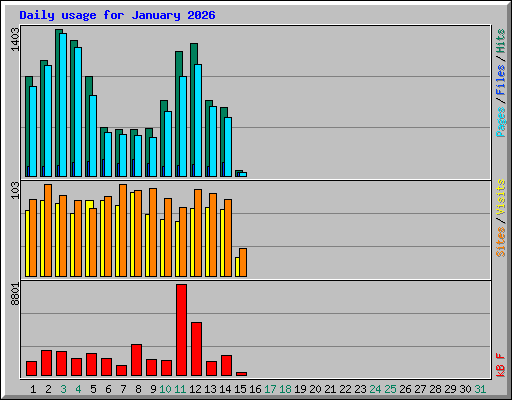This screenshot has height=400, width=512.
Task: Click the orange Sites bar for day 12
Action: [x=198, y=233]
